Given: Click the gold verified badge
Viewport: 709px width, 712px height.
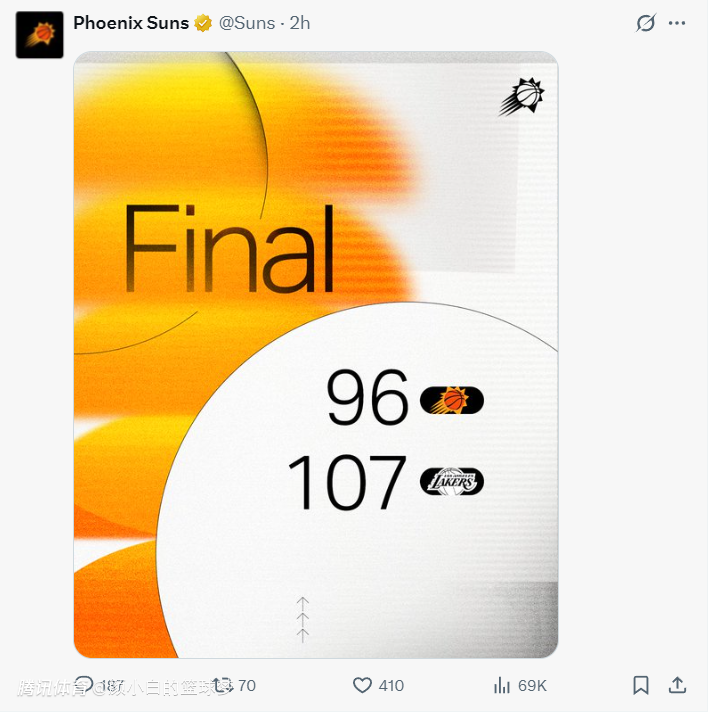Looking at the screenshot, I should point(203,23).
